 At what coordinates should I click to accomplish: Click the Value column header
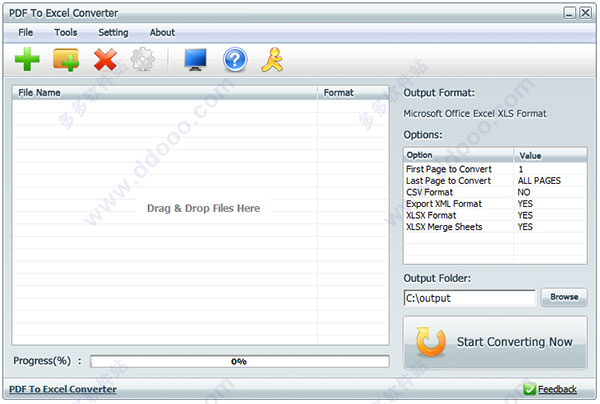tap(550, 155)
